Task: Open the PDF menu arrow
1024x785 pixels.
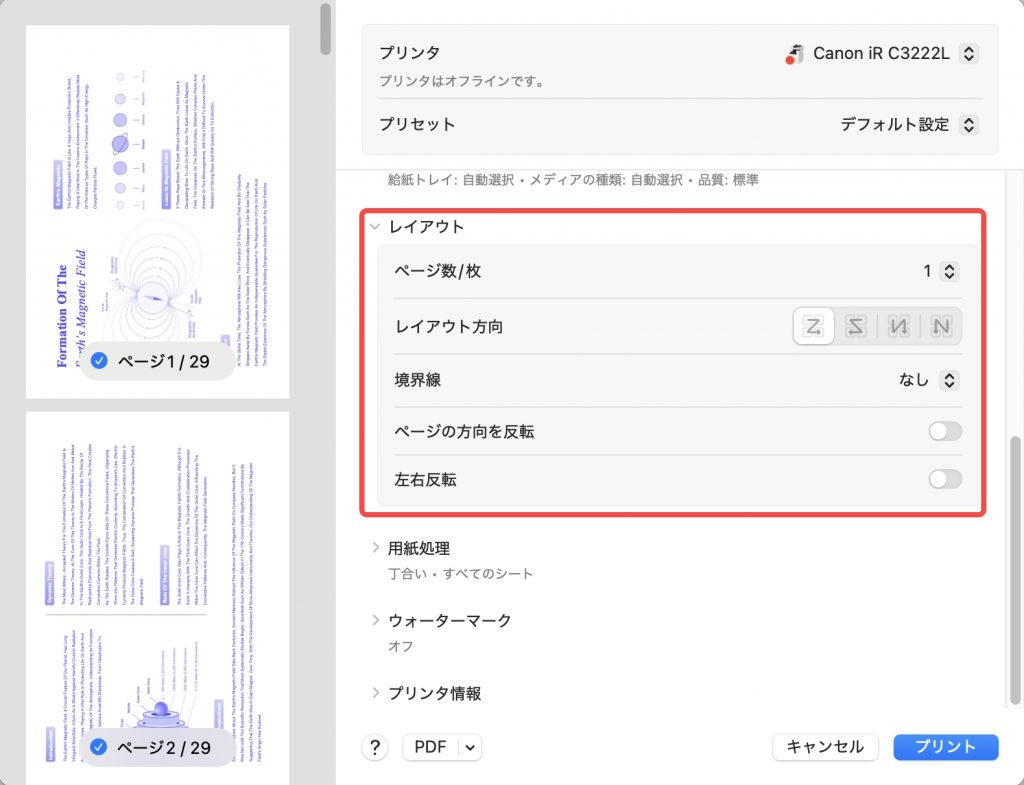Action: [x=470, y=747]
